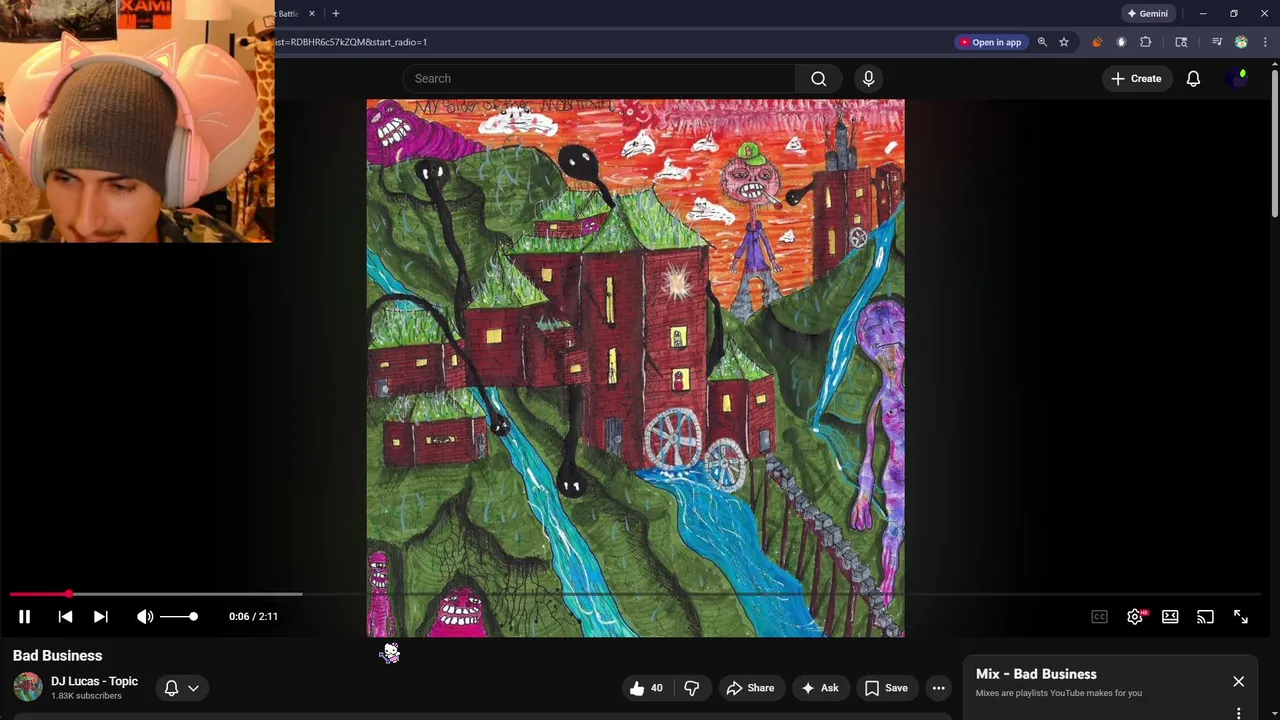Minimize the browser window
Screen dimensions: 1280x720
tap(1203, 14)
